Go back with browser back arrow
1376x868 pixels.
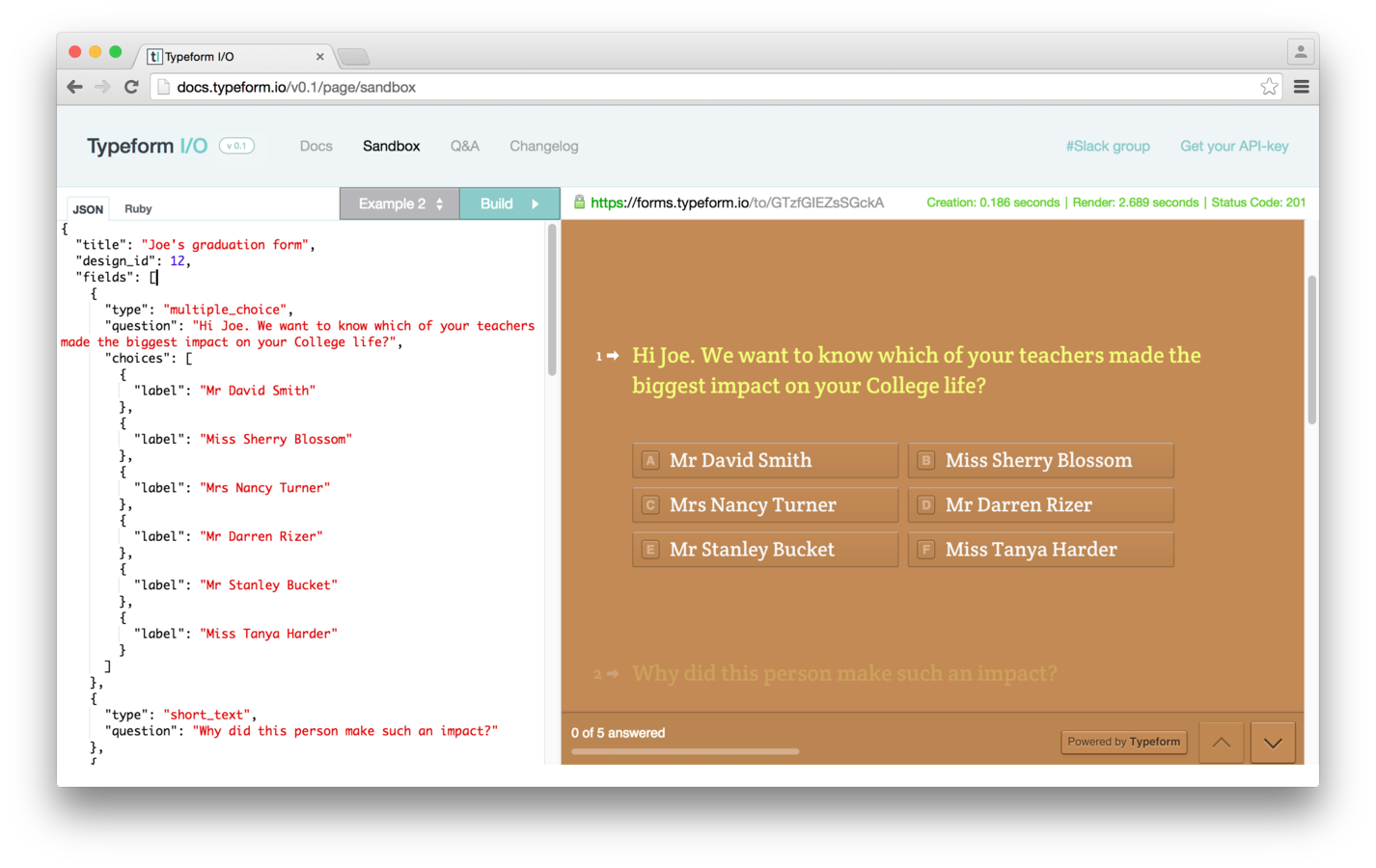(75, 87)
